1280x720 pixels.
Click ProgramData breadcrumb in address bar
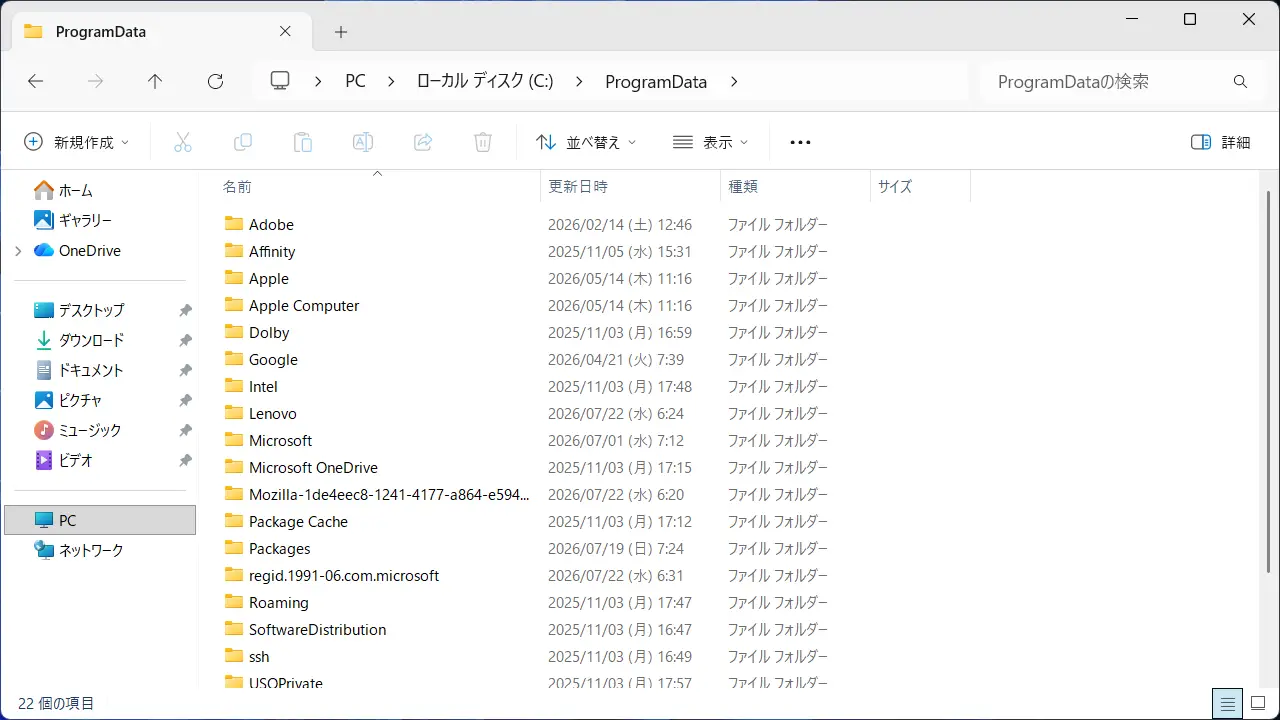[656, 82]
